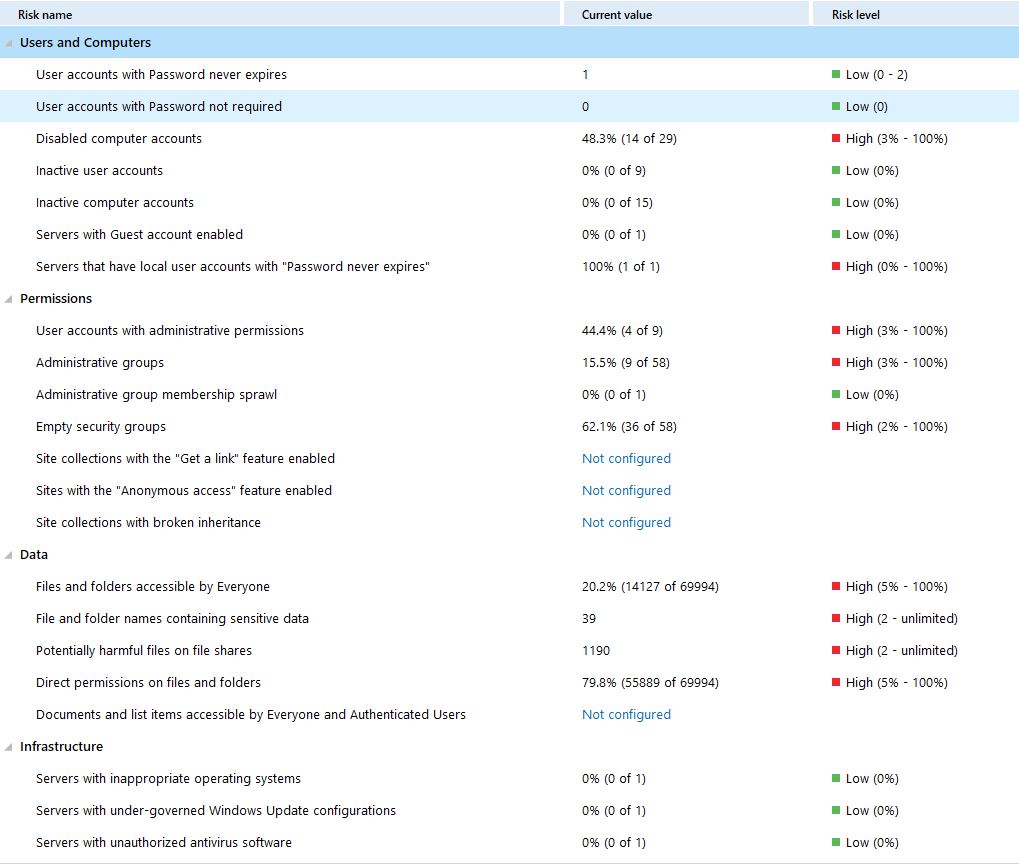The height and width of the screenshot is (866, 1019).
Task: Click the High (0% - 100%) risk level
Action: coord(890,266)
